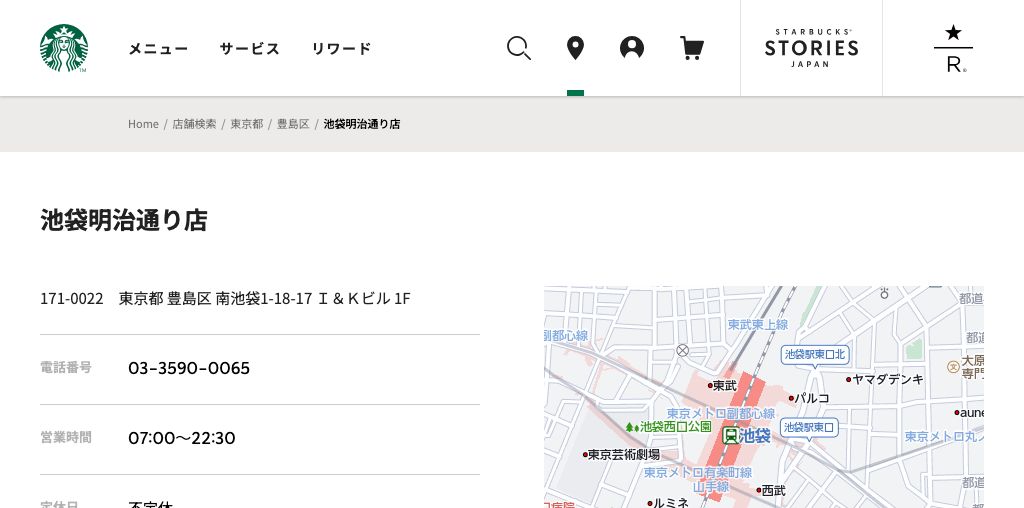Open Starbucks Stories Japan logo link

811,48
